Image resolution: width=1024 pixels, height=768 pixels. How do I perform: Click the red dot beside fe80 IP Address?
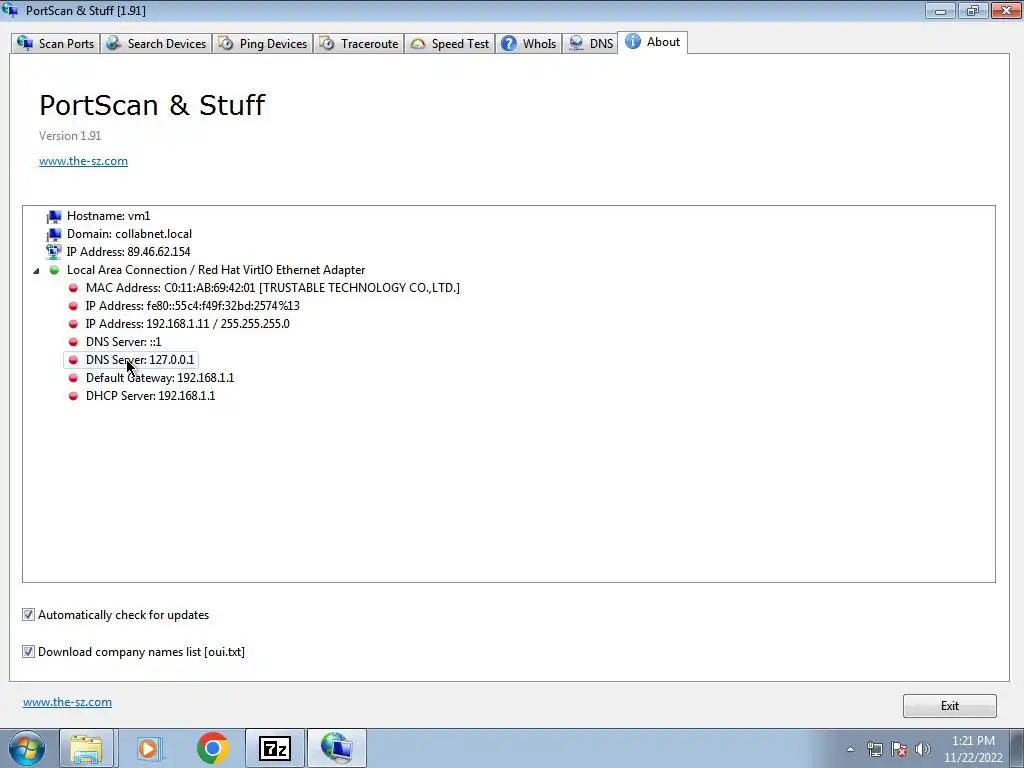(73, 306)
